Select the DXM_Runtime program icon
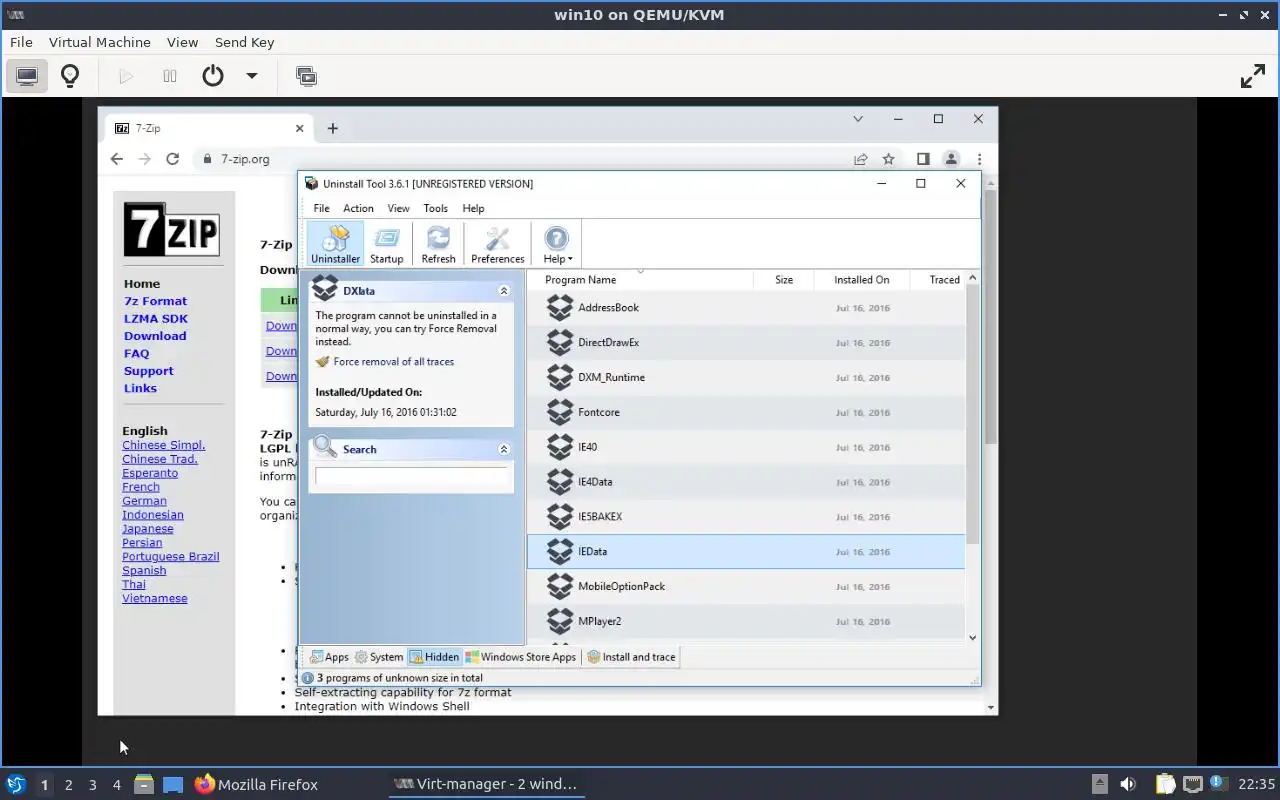1280x800 pixels. [x=560, y=378]
